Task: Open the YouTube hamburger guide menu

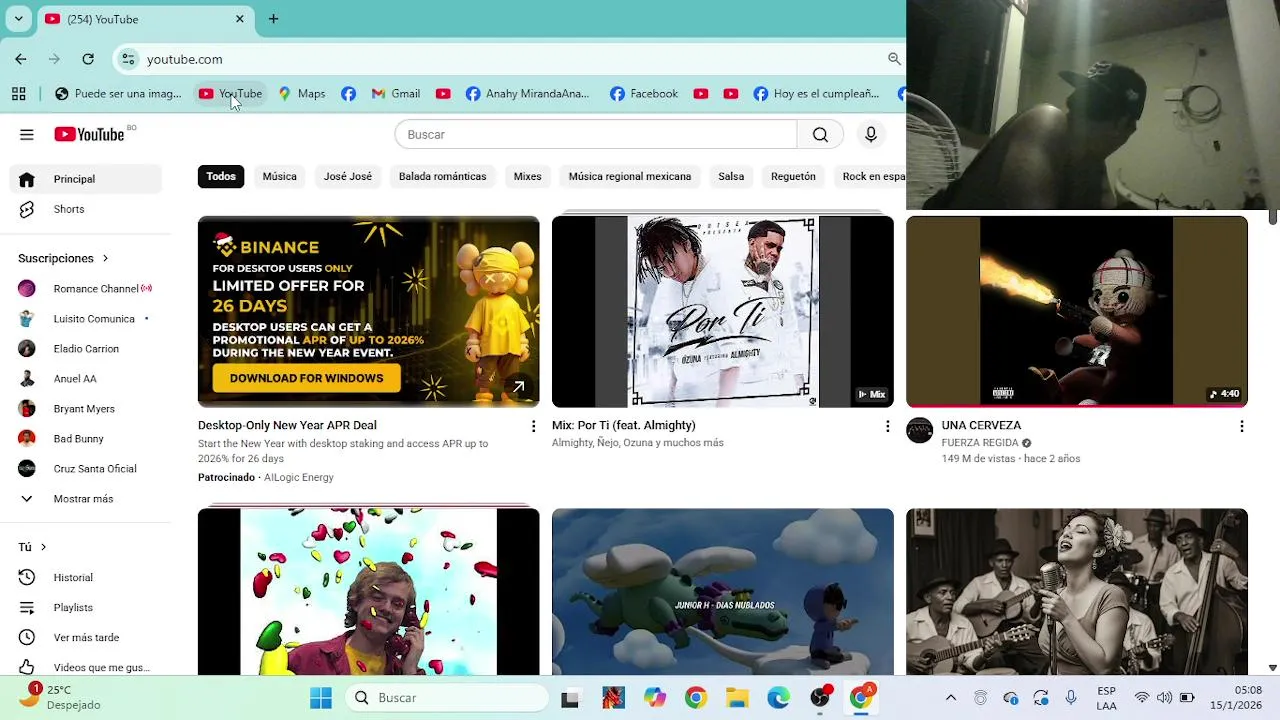Action: click(x=27, y=134)
